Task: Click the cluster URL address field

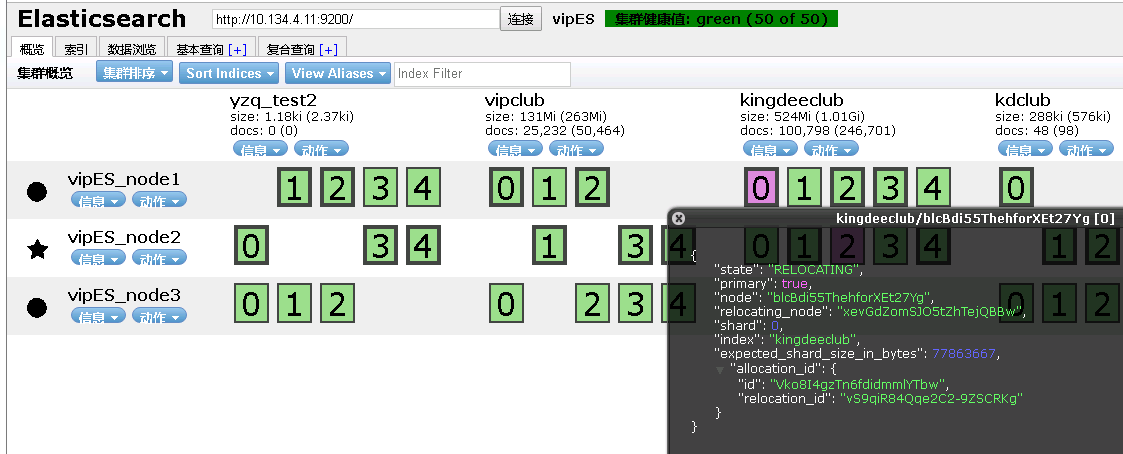Action: pos(355,19)
